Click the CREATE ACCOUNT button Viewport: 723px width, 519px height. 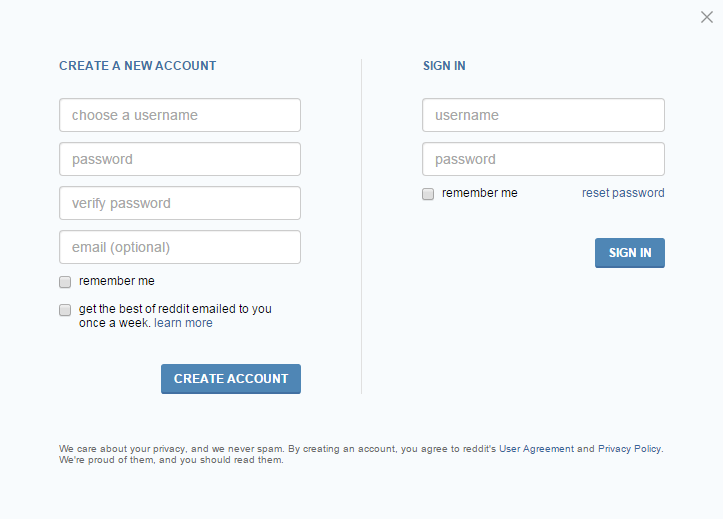[231, 379]
